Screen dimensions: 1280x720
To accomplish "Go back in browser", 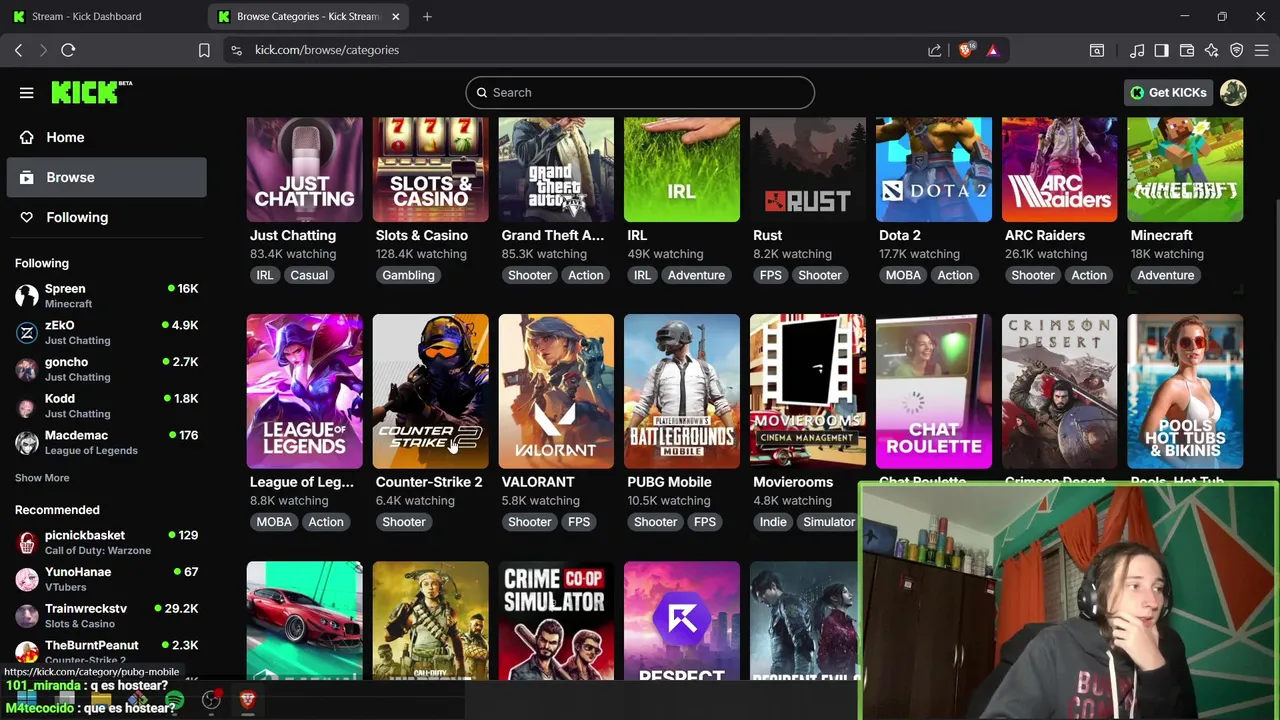I will point(18,50).
